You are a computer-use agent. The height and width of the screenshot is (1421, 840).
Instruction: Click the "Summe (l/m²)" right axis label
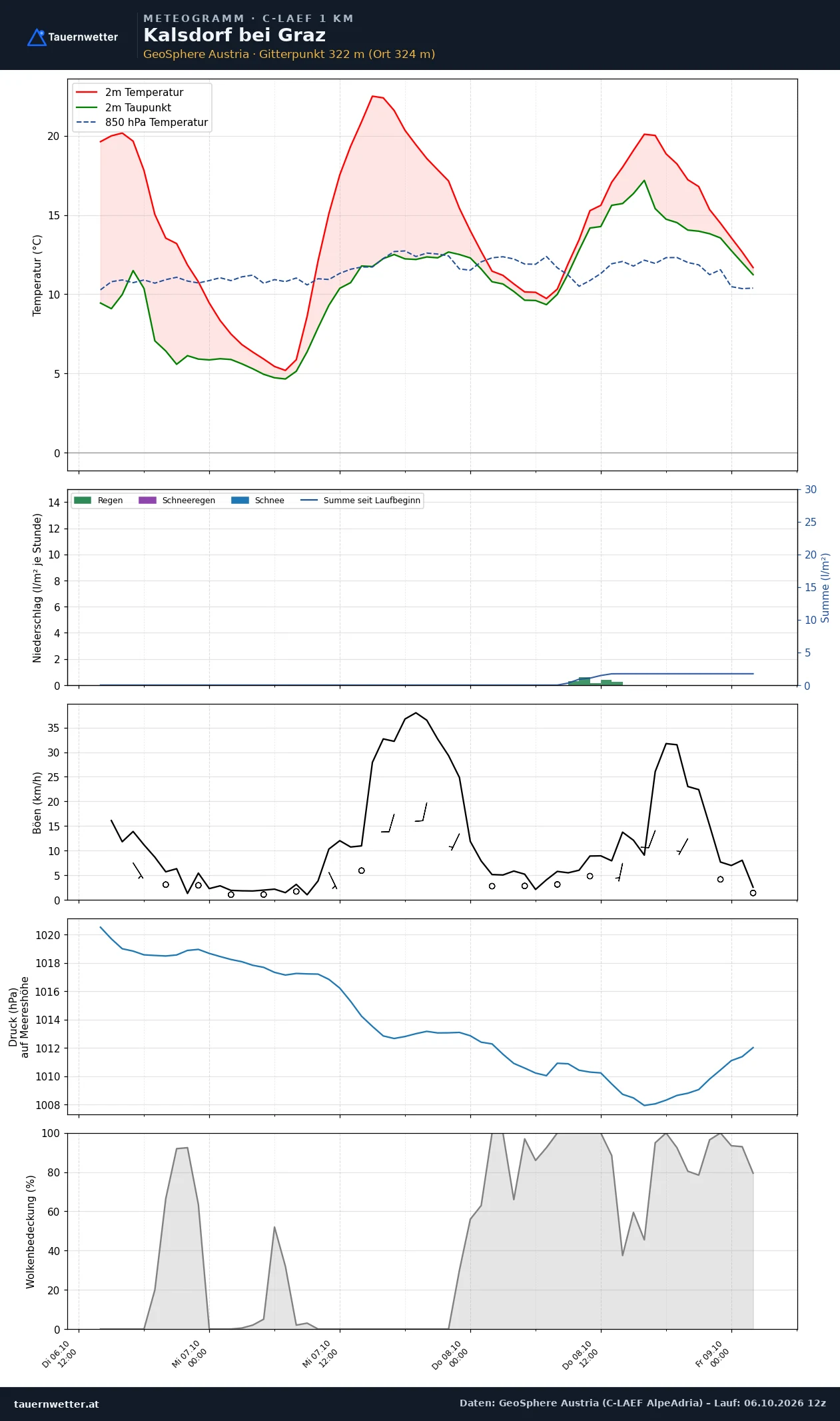coord(825,588)
